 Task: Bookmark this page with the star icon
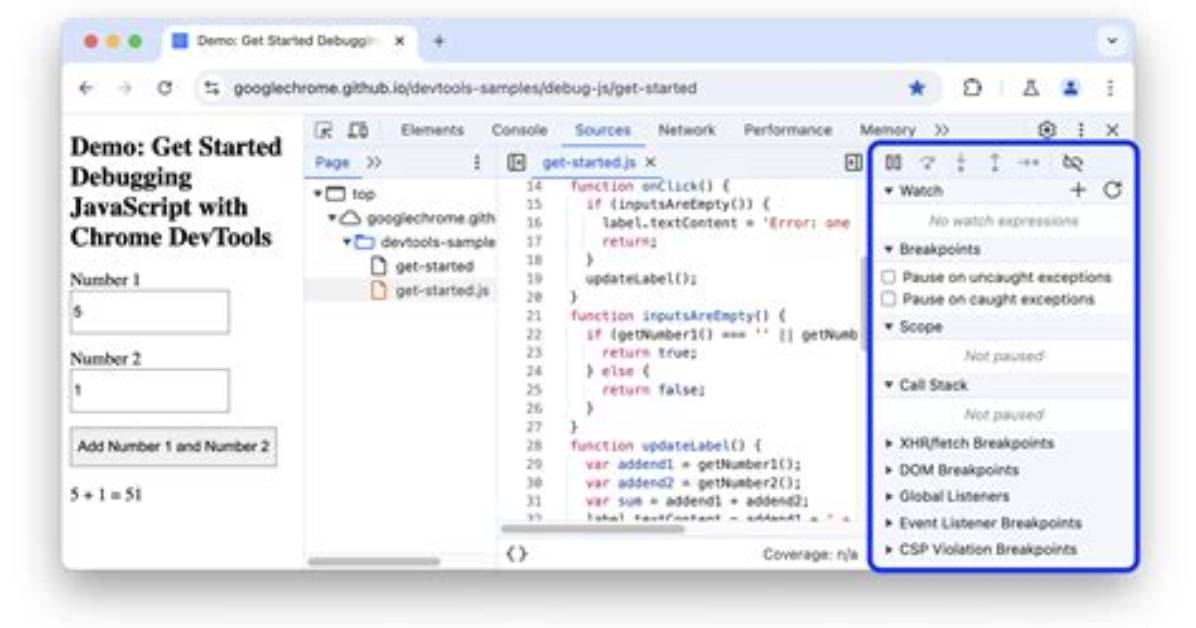point(917,89)
